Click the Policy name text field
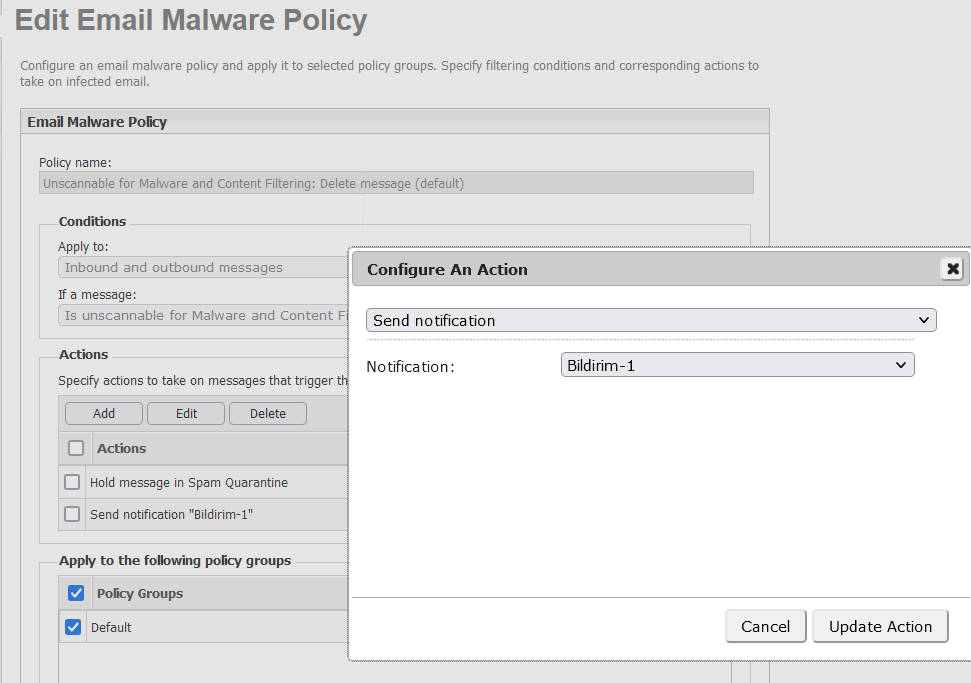 tap(396, 184)
